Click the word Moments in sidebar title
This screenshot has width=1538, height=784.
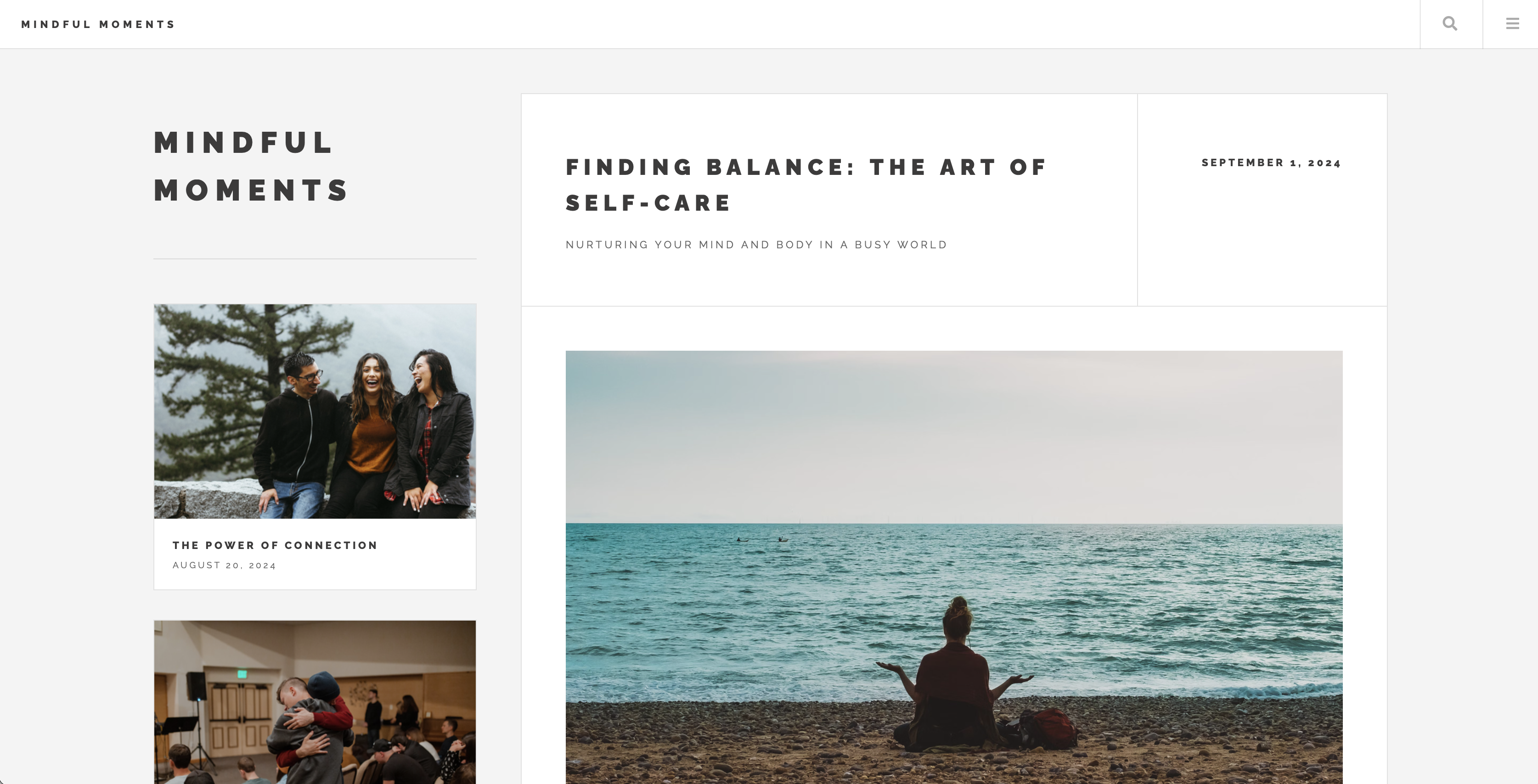(x=251, y=190)
